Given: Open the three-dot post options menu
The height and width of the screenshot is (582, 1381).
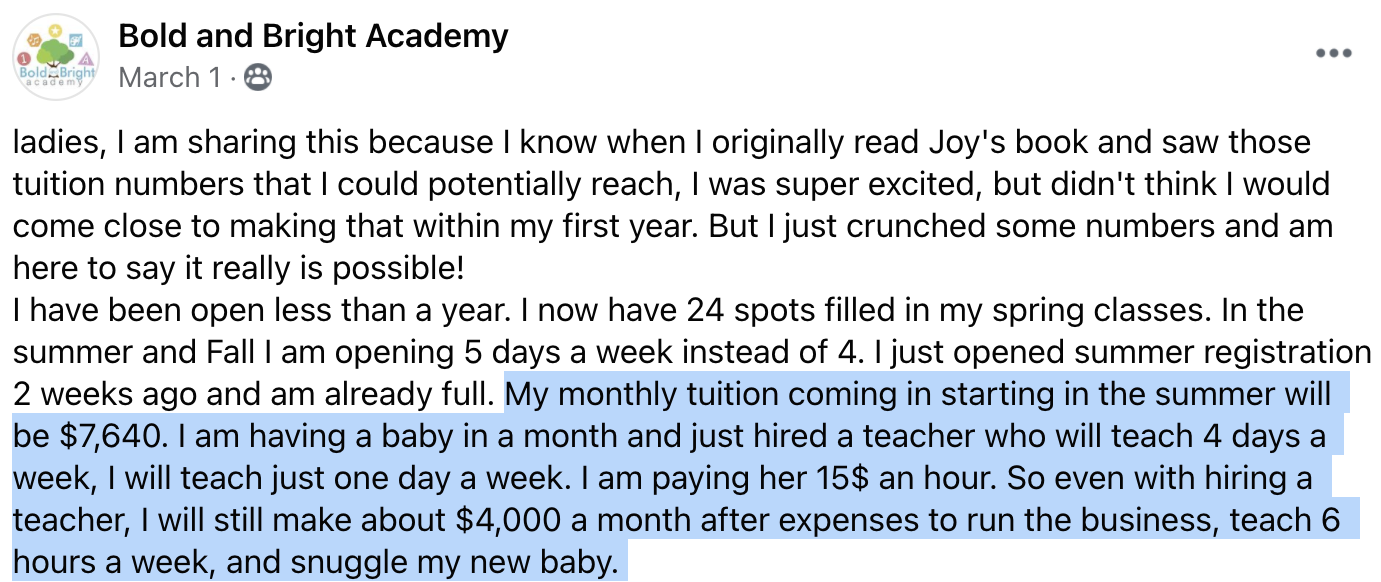Looking at the screenshot, I should pyautogui.click(x=1334, y=54).
